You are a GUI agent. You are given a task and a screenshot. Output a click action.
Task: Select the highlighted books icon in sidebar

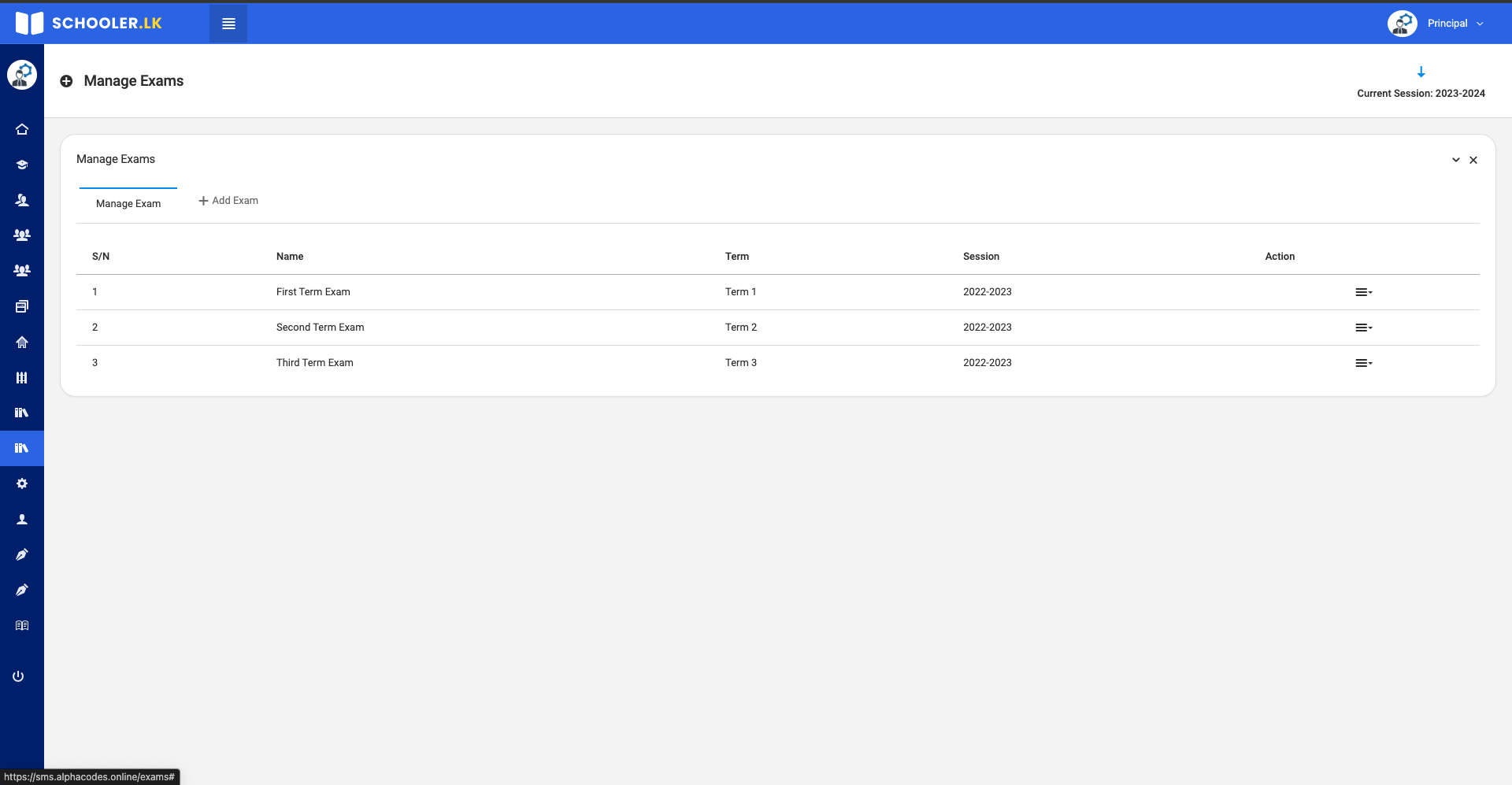tap(22, 448)
